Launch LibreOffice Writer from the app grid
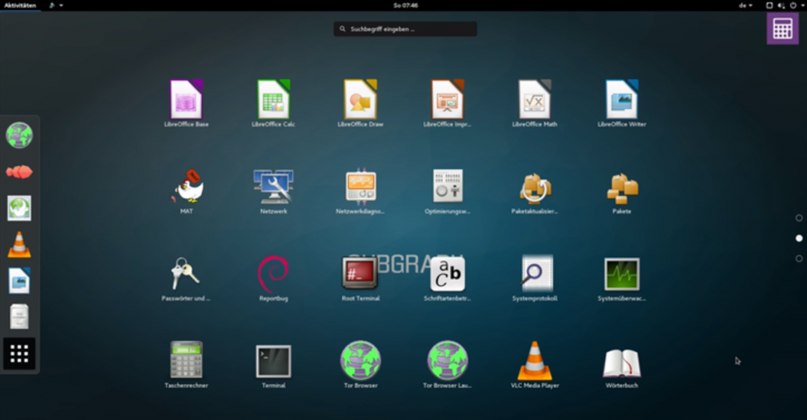 click(622, 103)
